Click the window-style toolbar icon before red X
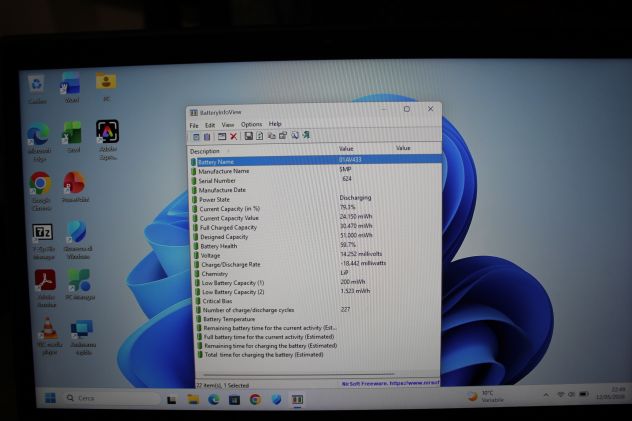 (222, 137)
